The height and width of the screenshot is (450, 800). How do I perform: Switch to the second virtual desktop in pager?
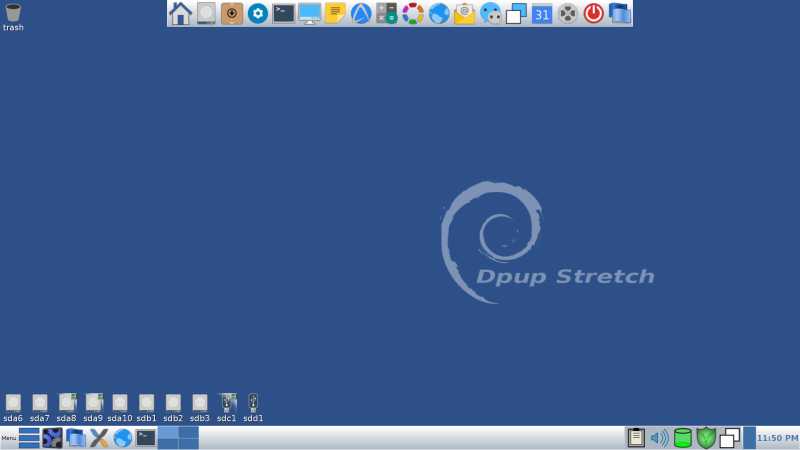tap(188, 433)
